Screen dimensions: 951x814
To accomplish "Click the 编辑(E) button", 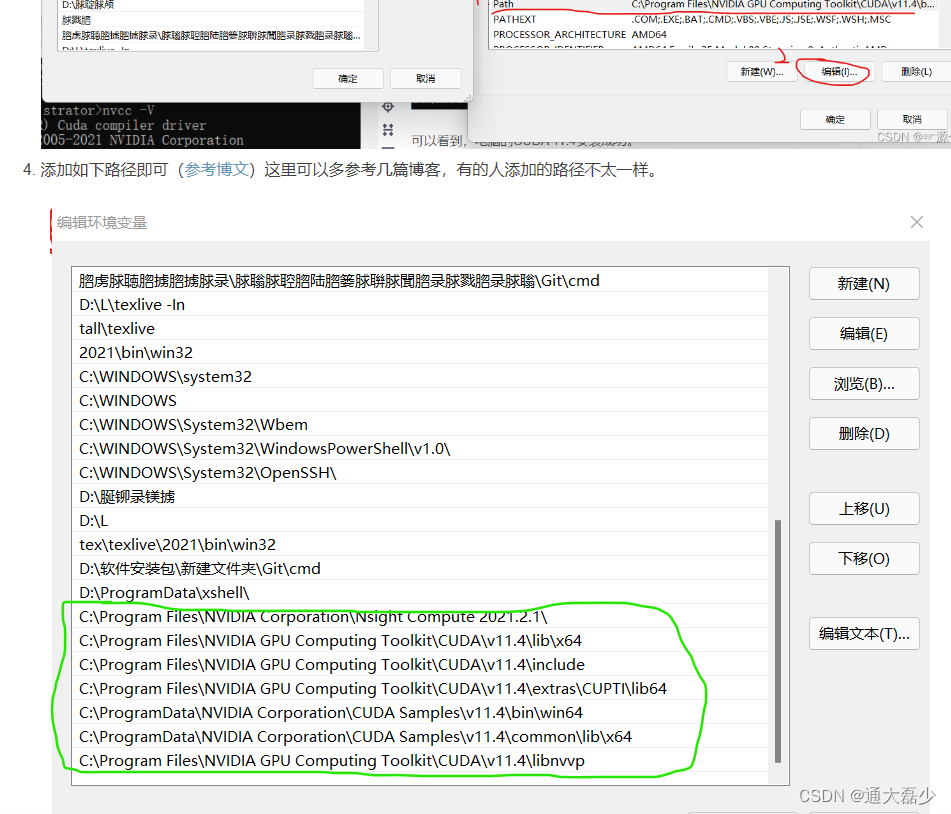I will point(863,333).
